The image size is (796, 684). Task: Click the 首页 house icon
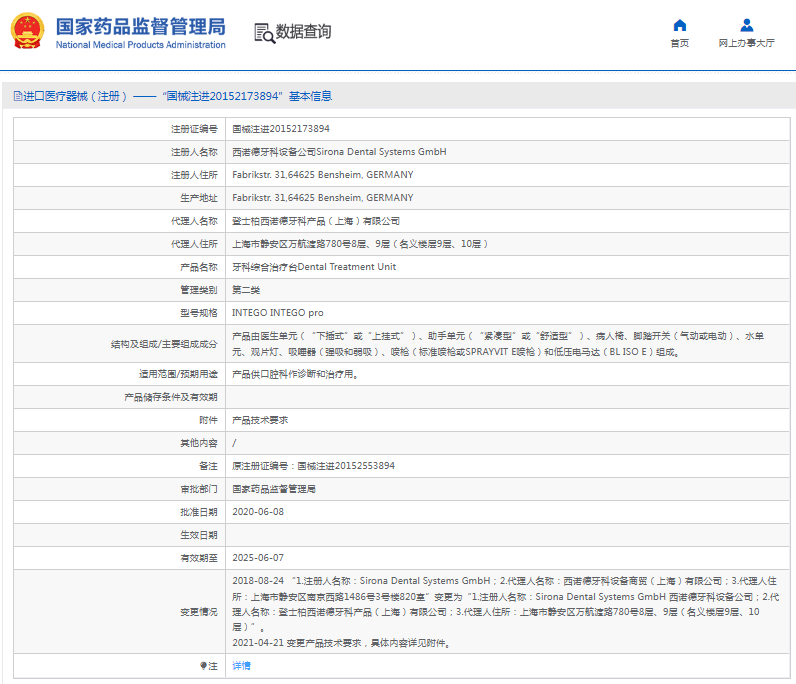pos(679,25)
